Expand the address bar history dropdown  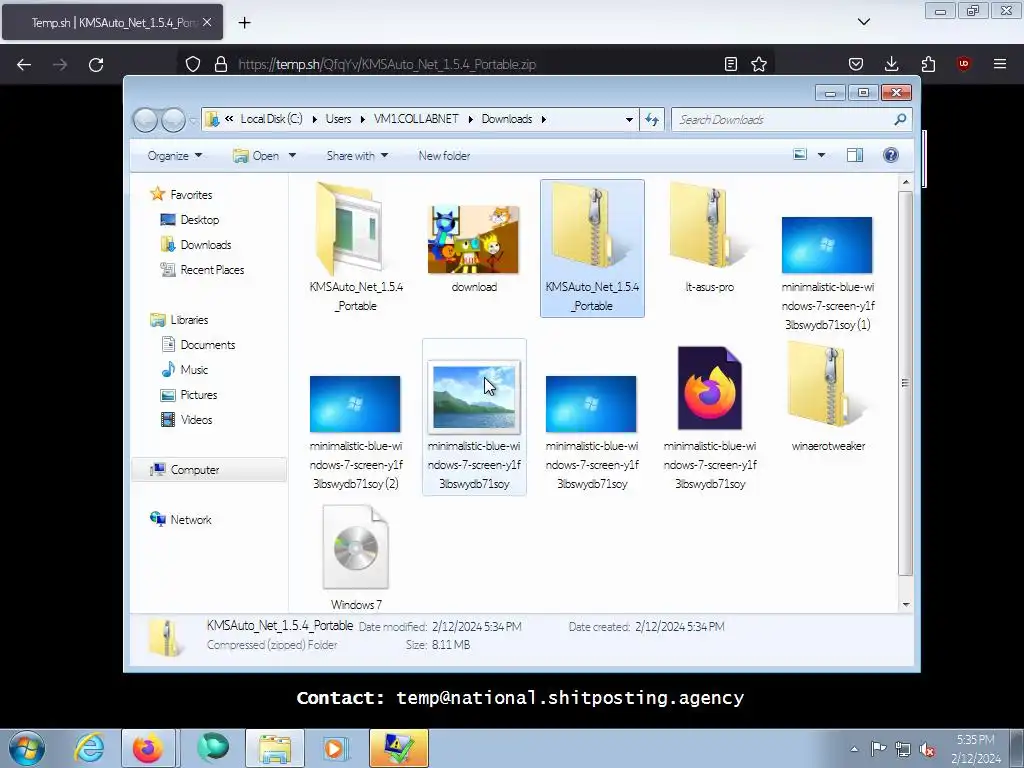629,120
